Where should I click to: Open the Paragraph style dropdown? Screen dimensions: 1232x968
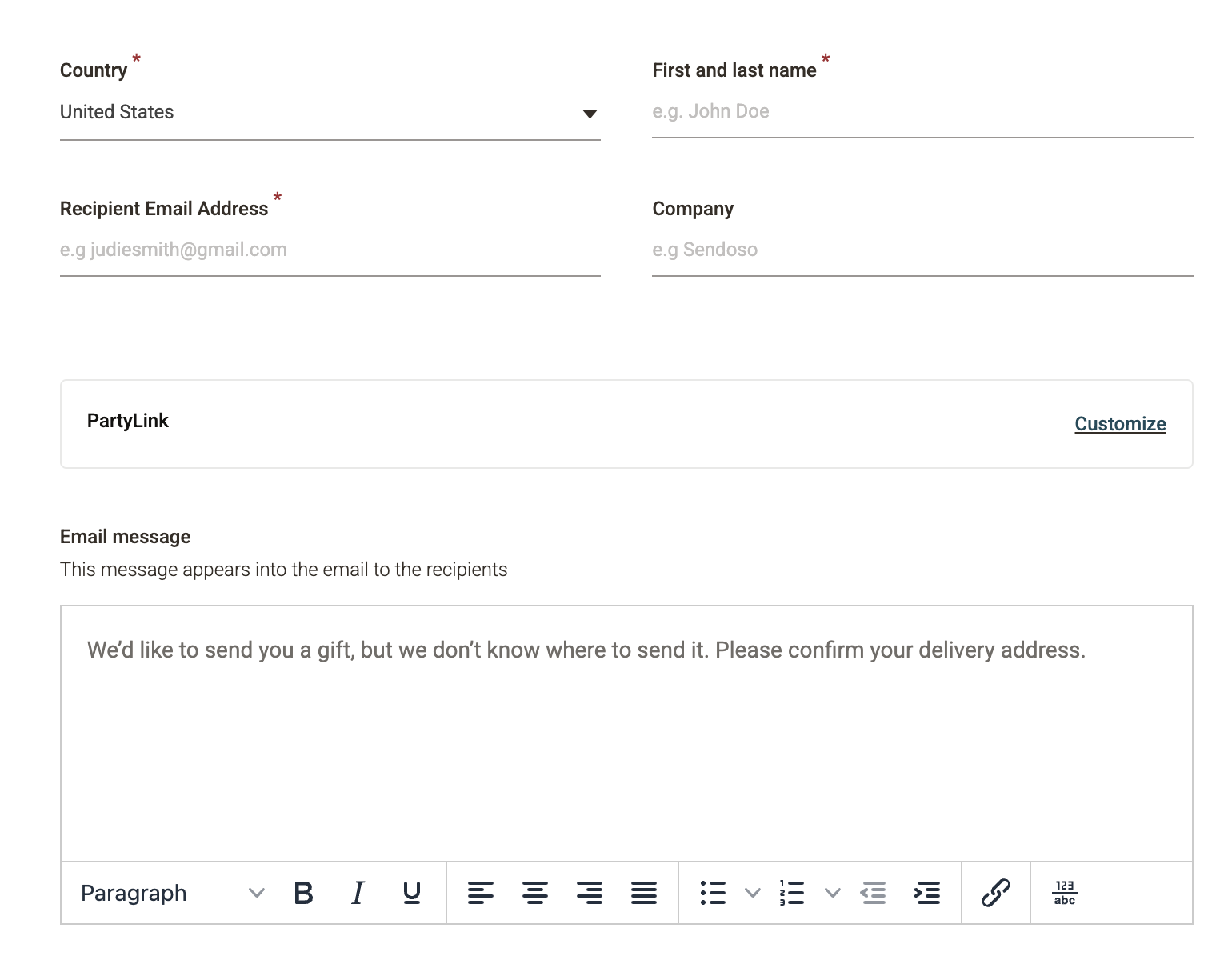click(173, 893)
